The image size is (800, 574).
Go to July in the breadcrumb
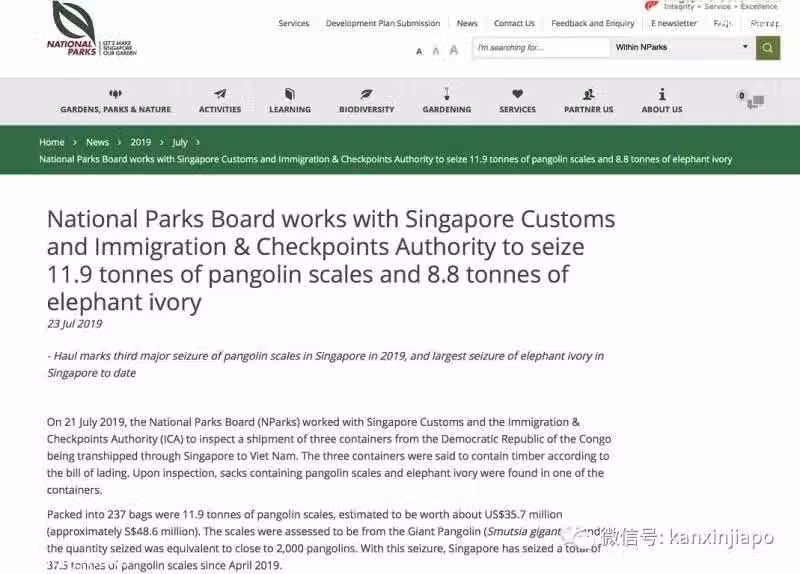[180, 142]
